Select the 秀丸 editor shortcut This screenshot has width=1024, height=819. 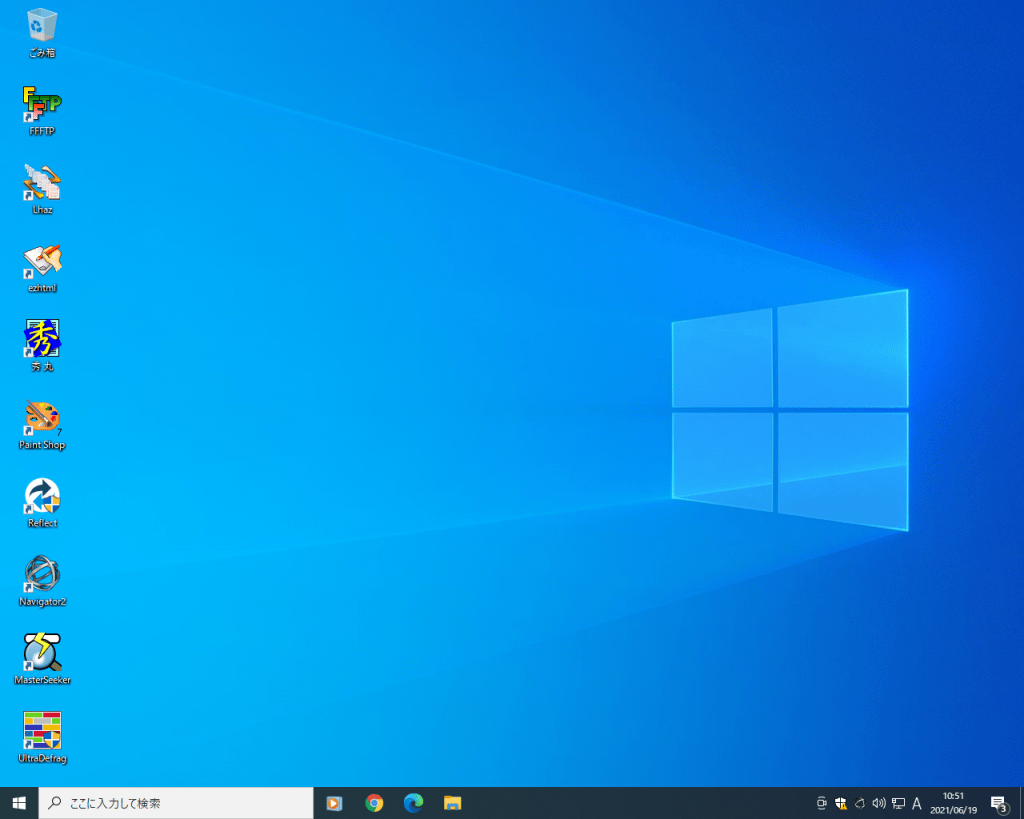tap(42, 346)
